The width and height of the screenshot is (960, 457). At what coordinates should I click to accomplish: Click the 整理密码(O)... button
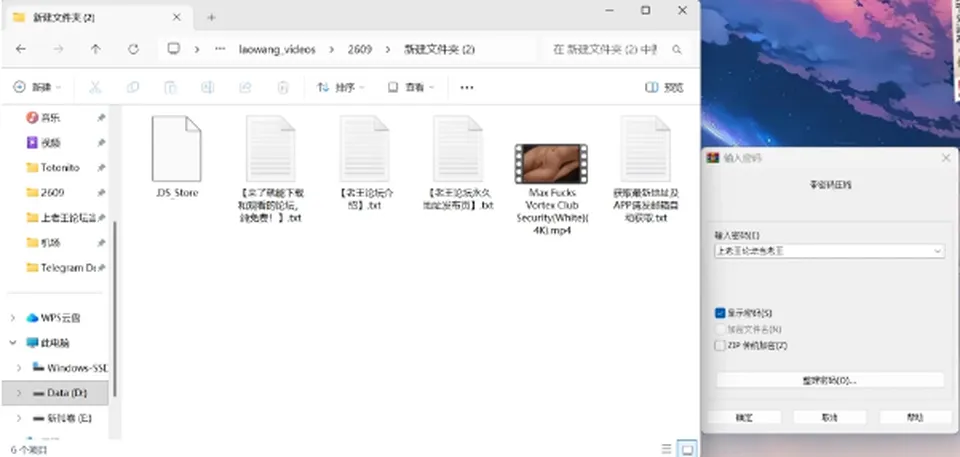coord(830,380)
